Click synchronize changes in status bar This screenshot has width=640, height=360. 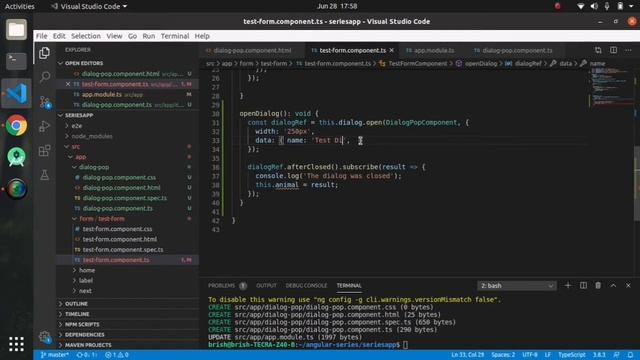click(x=87, y=355)
